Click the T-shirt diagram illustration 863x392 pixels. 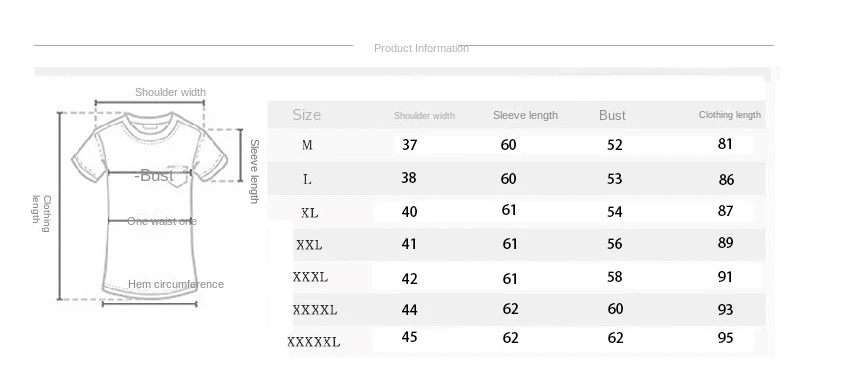point(149,205)
